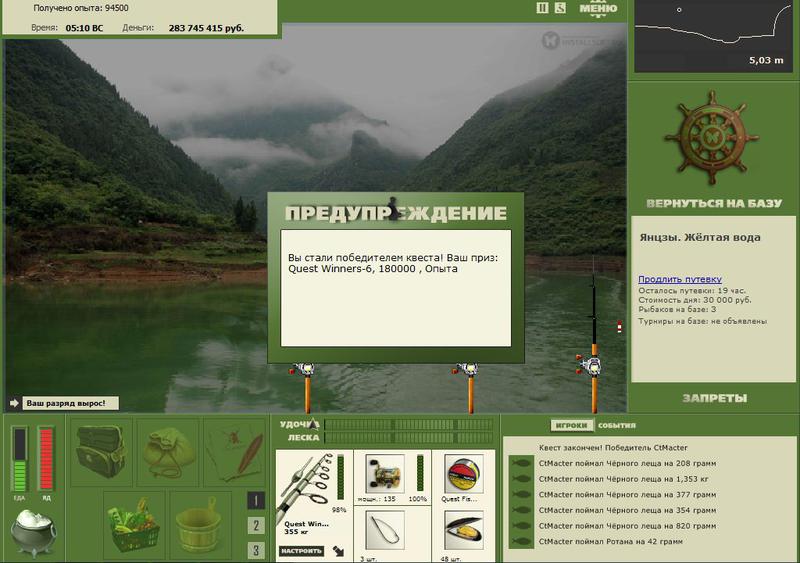Click the money value 283 745 415 руб.
This screenshot has width=800, height=563.
click(206, 28)
